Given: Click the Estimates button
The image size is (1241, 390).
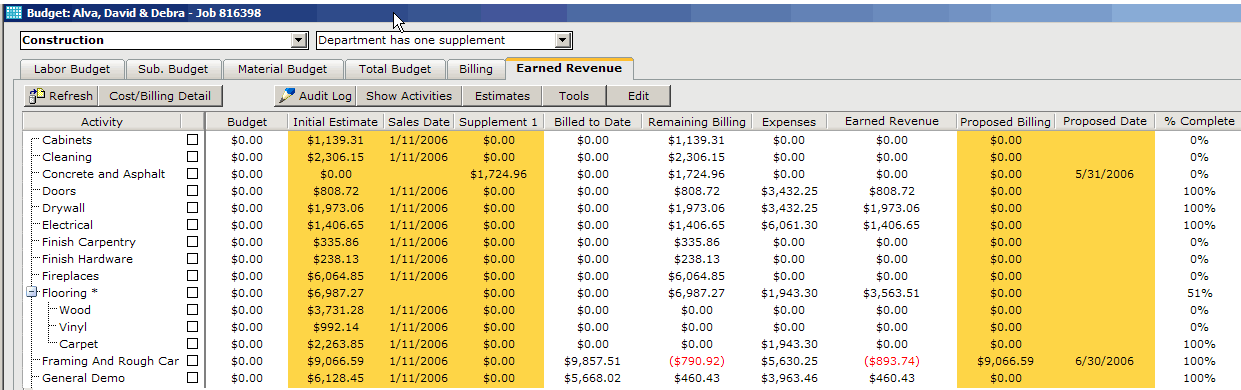Looking at the screenshot, I should pos(502,96).
